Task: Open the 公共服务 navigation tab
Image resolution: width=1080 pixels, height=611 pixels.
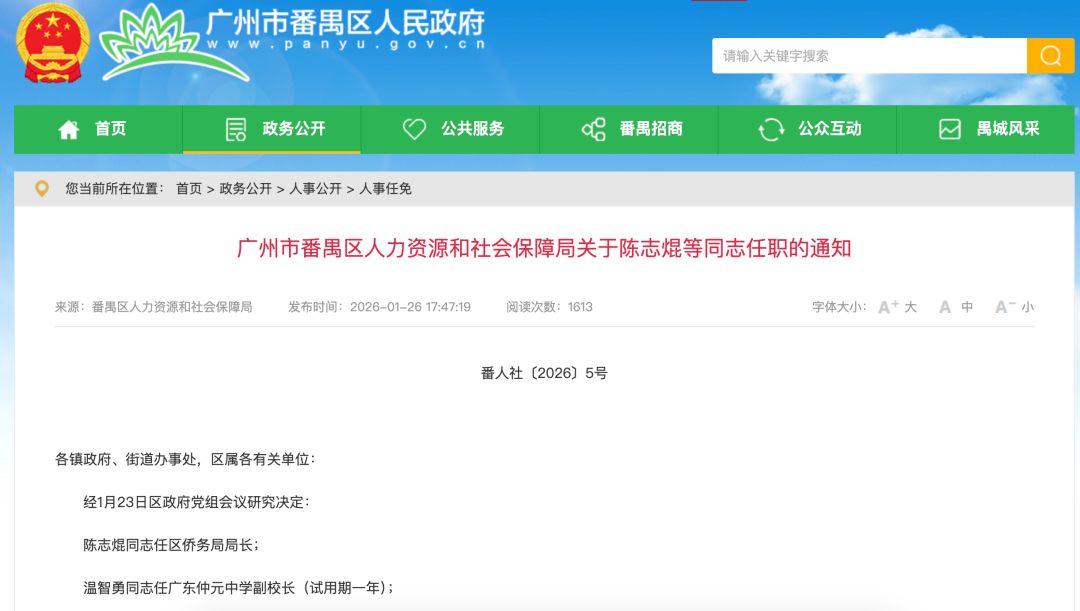Action: coord(472,129)
